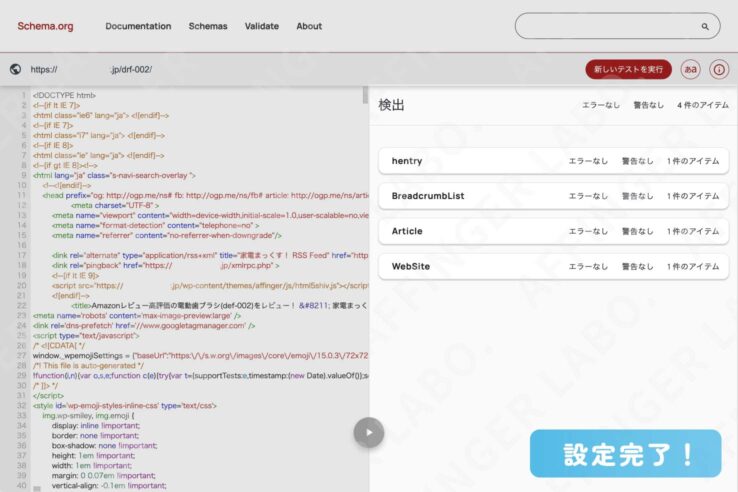The image size is (738, 492).
Task: Expand the hentry result row
Action: click(x=554, y=161)
